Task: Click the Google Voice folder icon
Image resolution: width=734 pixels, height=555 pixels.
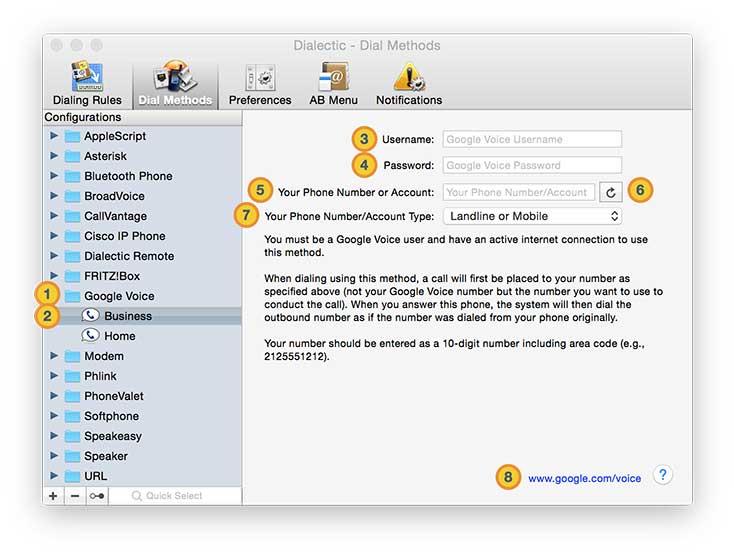Action: 72,296
